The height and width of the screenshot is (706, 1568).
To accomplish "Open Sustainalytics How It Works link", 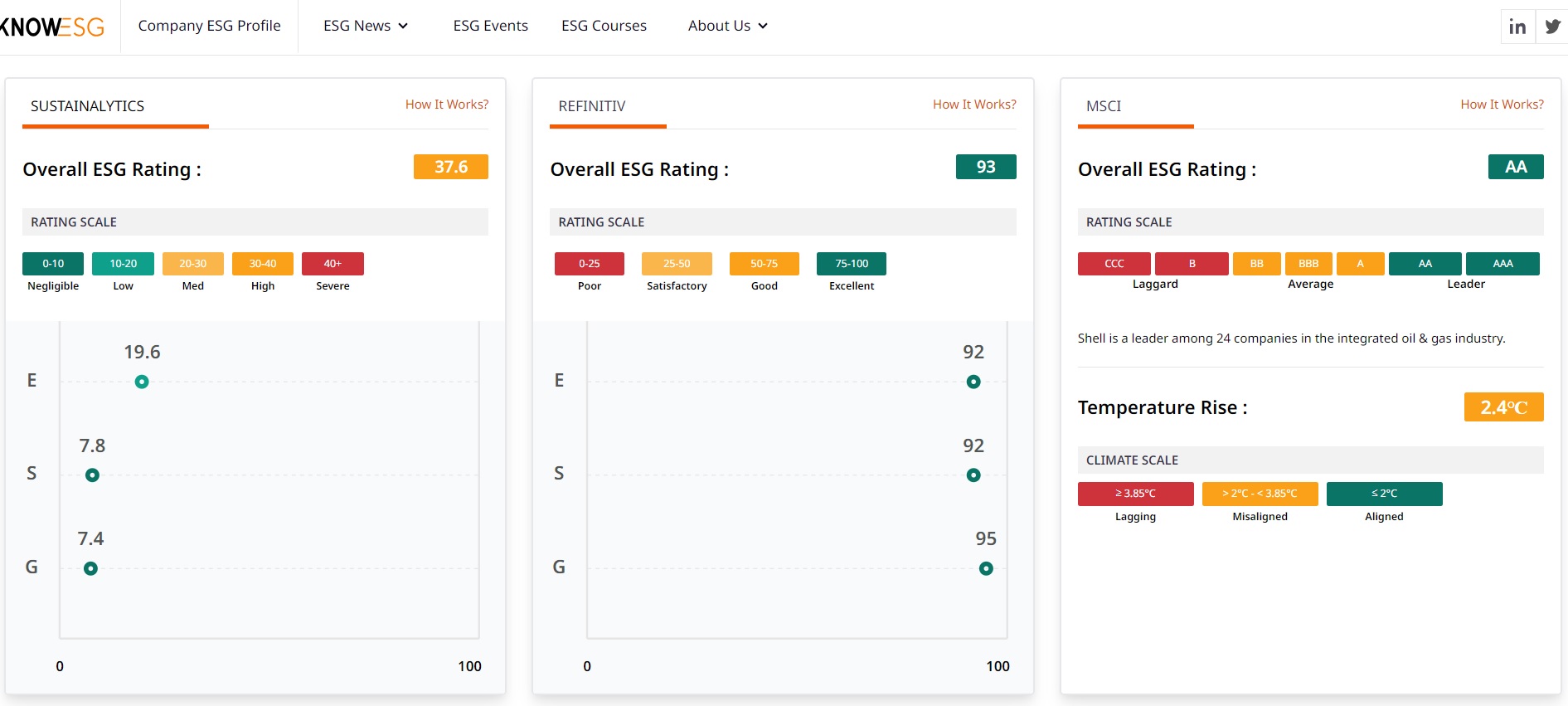I will (x=447, y=105).
